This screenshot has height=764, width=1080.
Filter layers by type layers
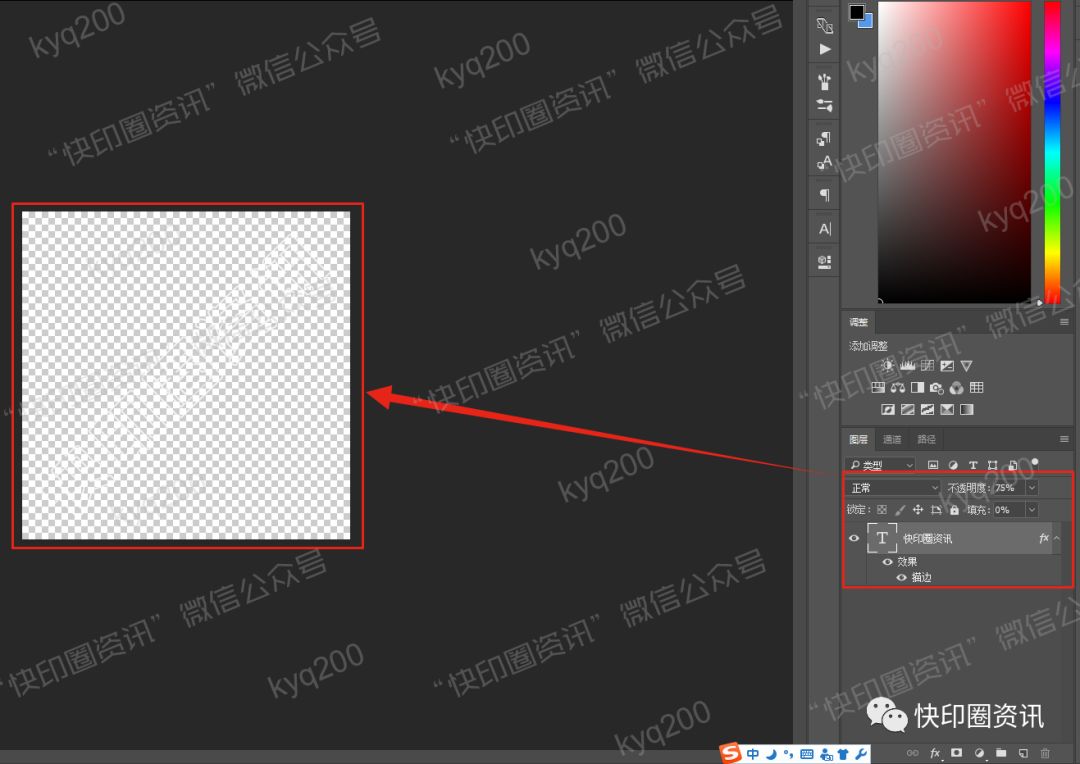pos(973,465)
